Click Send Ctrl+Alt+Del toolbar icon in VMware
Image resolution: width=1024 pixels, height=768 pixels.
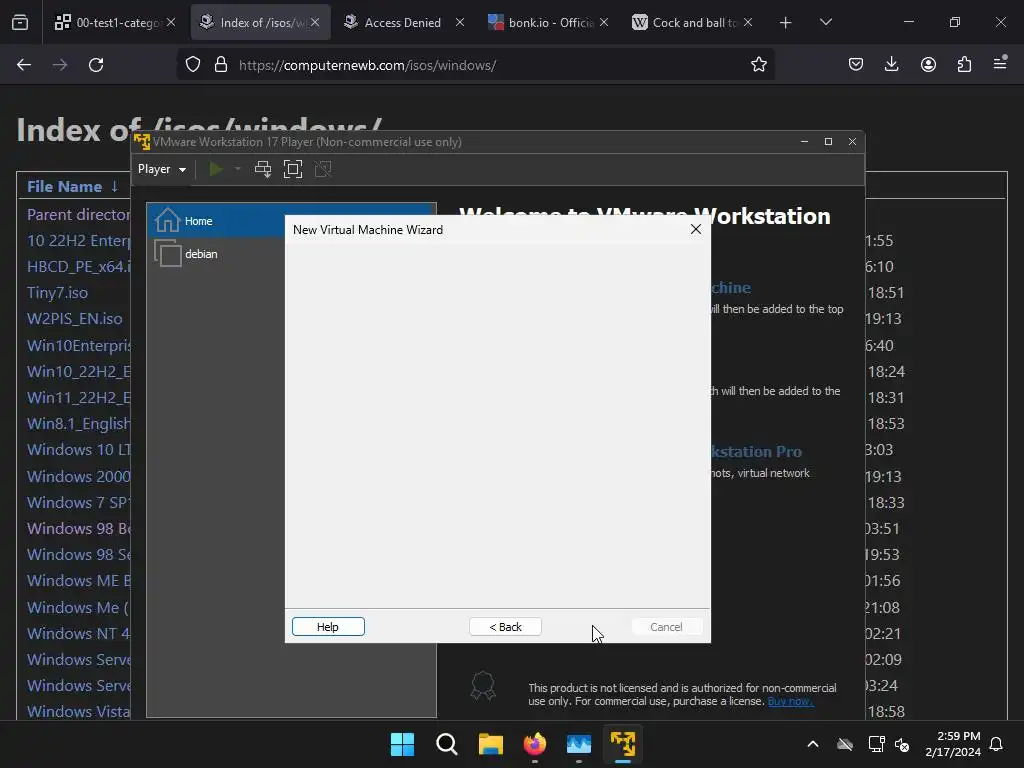click(263, 169)
